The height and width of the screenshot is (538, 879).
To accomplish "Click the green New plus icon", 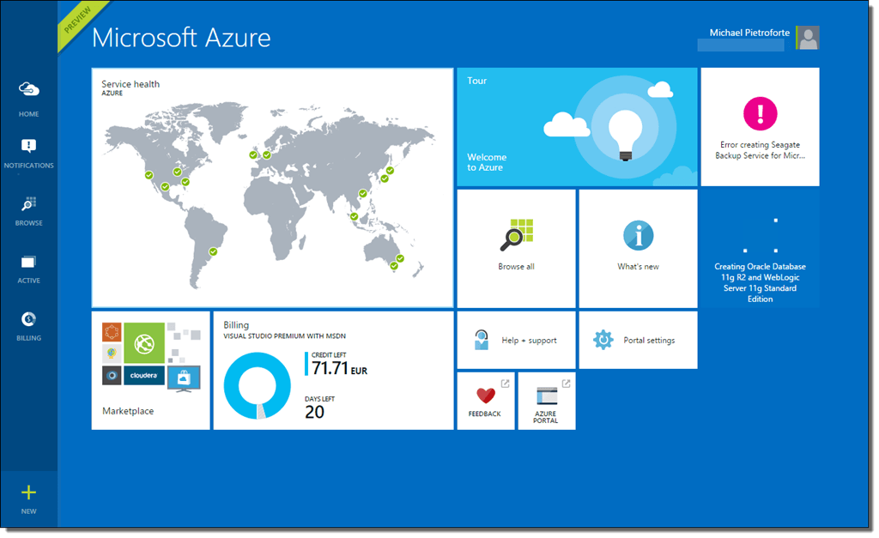I will tap(29, 493).
